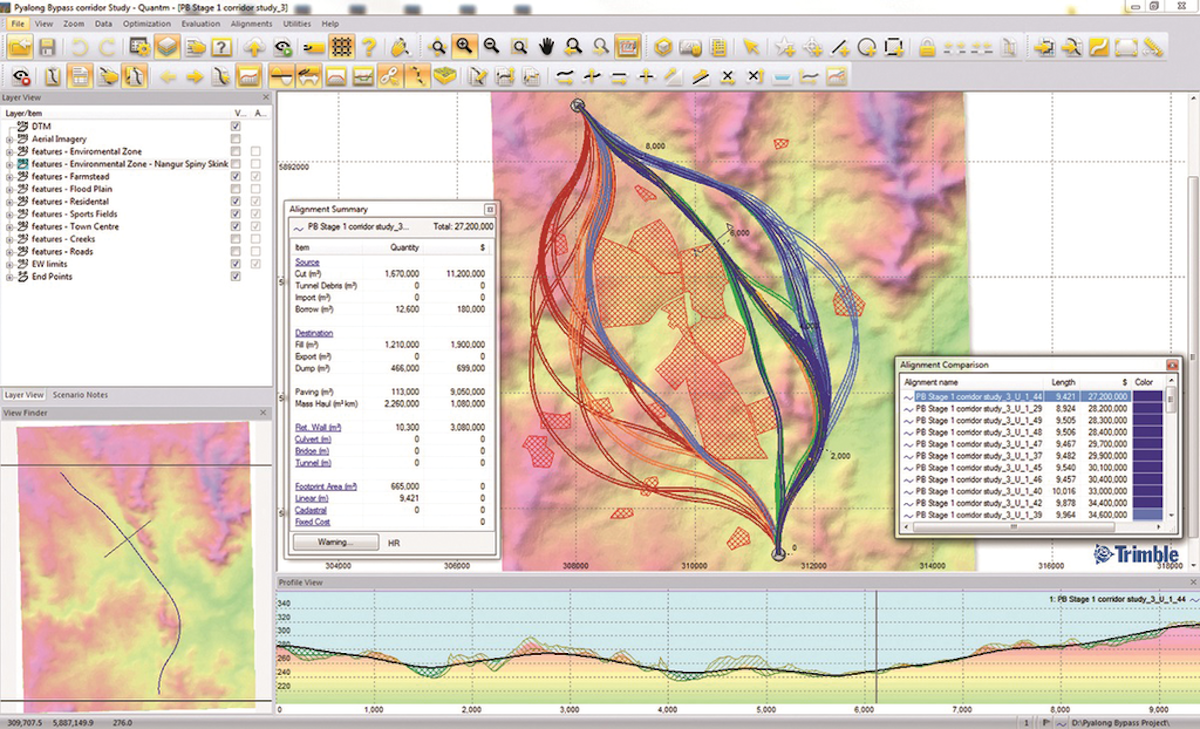1200x729 pixels.
Task: Activate the Pan hand tool
Action: coord(547,46)
